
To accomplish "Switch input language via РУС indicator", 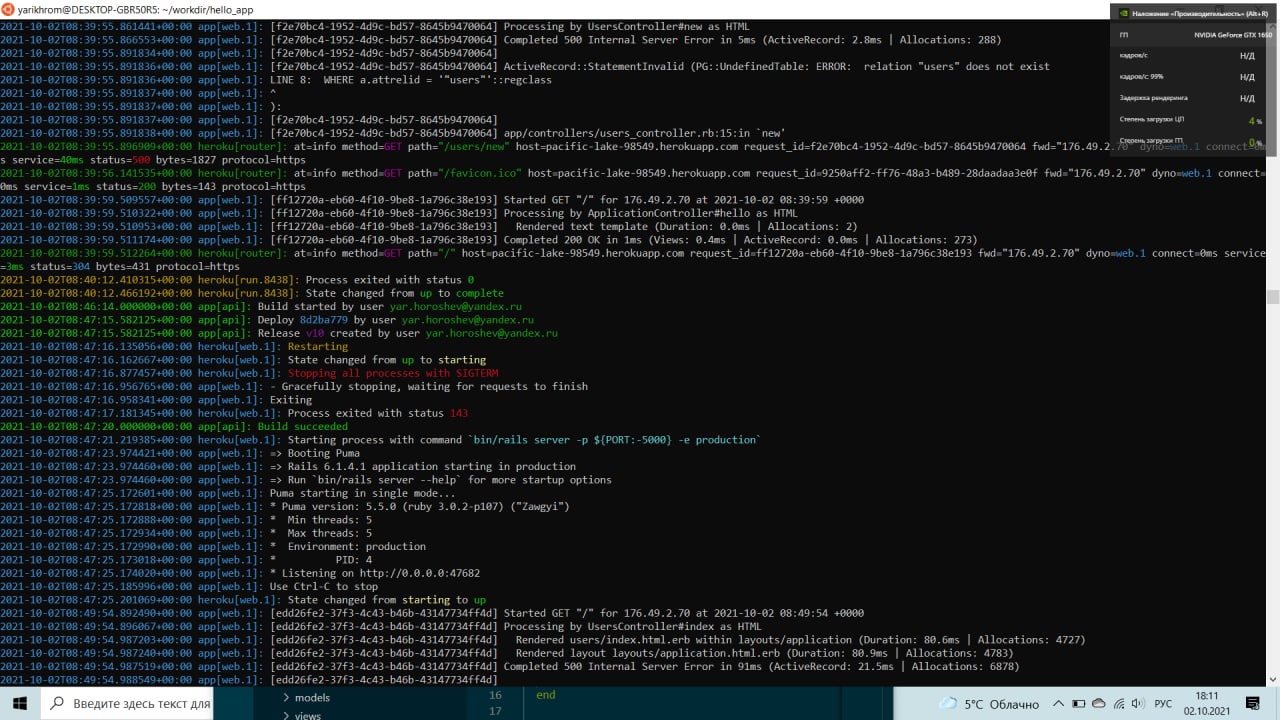I will (x=1163, y=704).
